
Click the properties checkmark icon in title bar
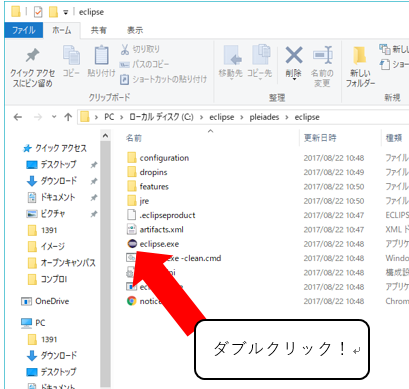pyautogui.click(x=38, y=12)
